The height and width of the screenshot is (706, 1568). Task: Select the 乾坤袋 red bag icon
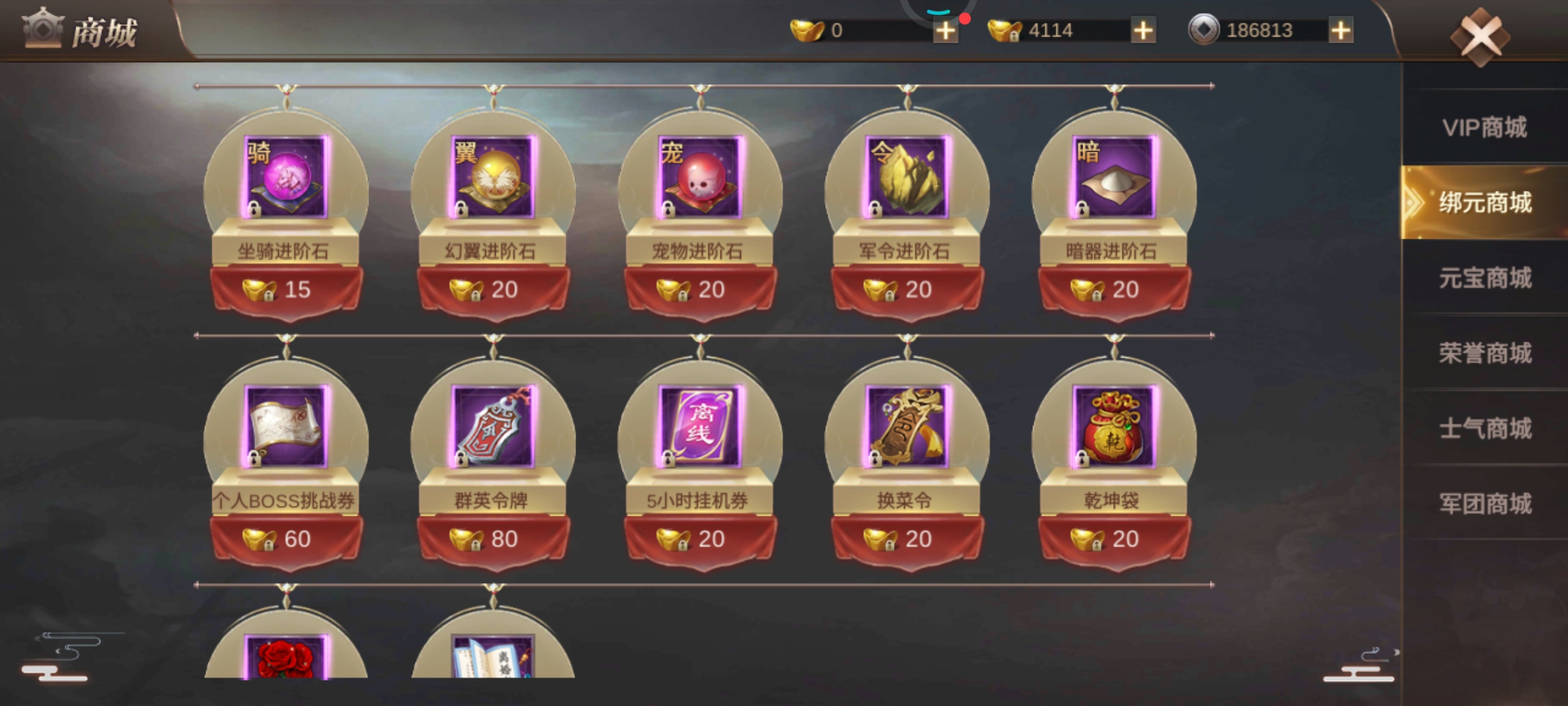tap(1114, 426)
